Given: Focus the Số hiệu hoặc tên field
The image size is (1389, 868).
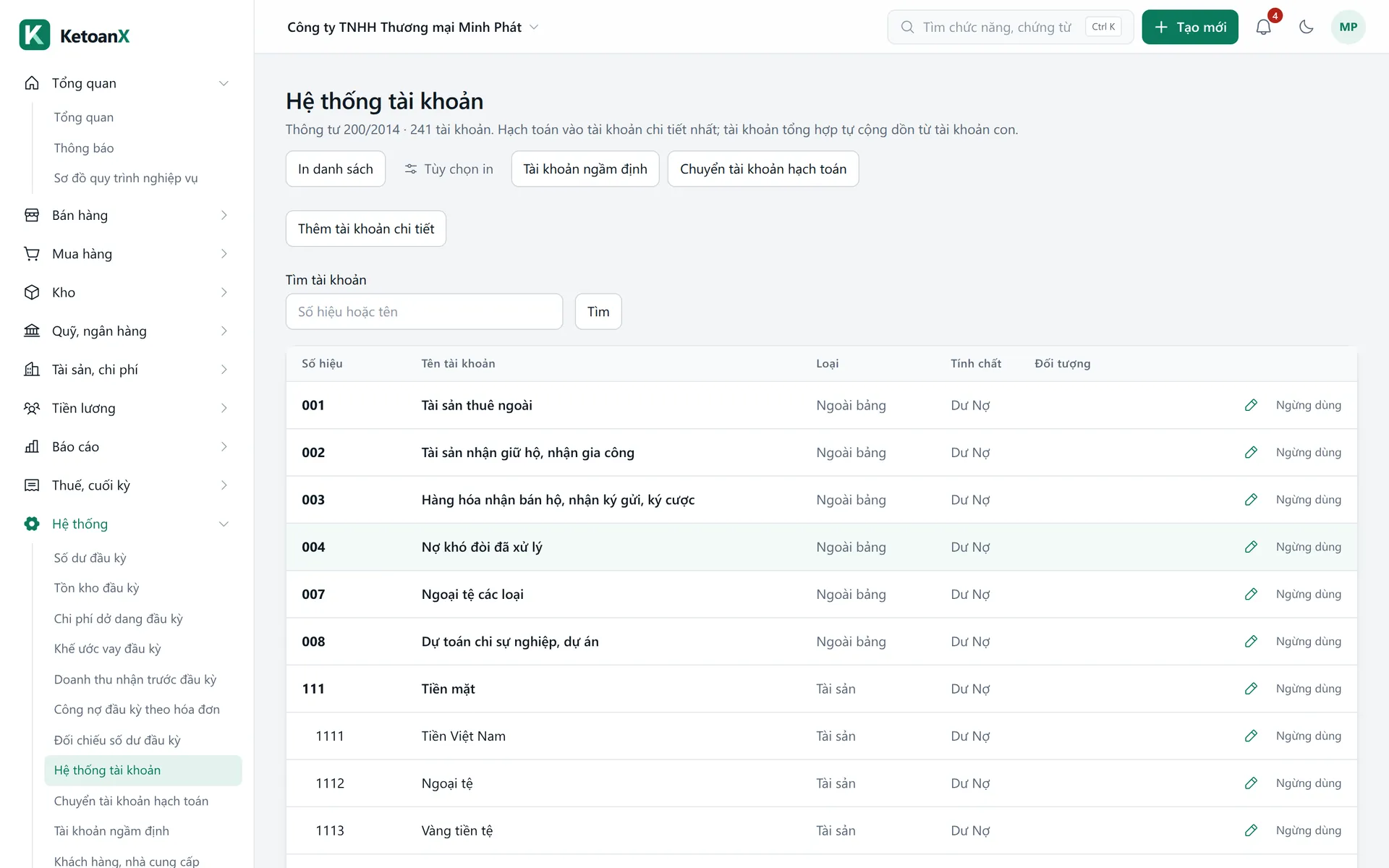Looking at the screenshot, I should tap(424, 312).
